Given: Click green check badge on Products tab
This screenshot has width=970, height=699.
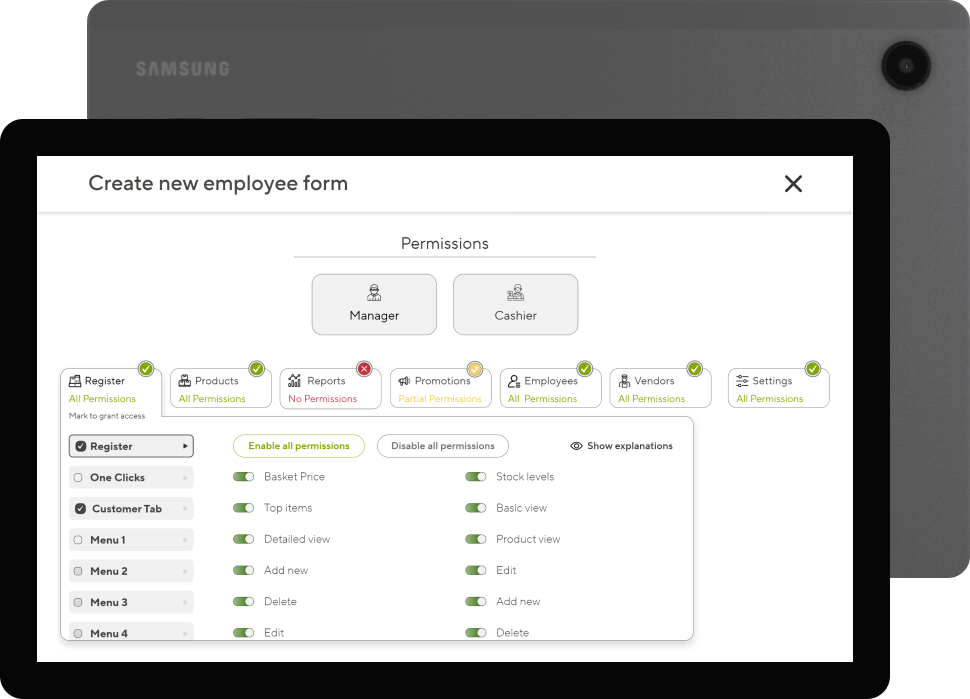Looking at the screenshot, I should [257, 369].
